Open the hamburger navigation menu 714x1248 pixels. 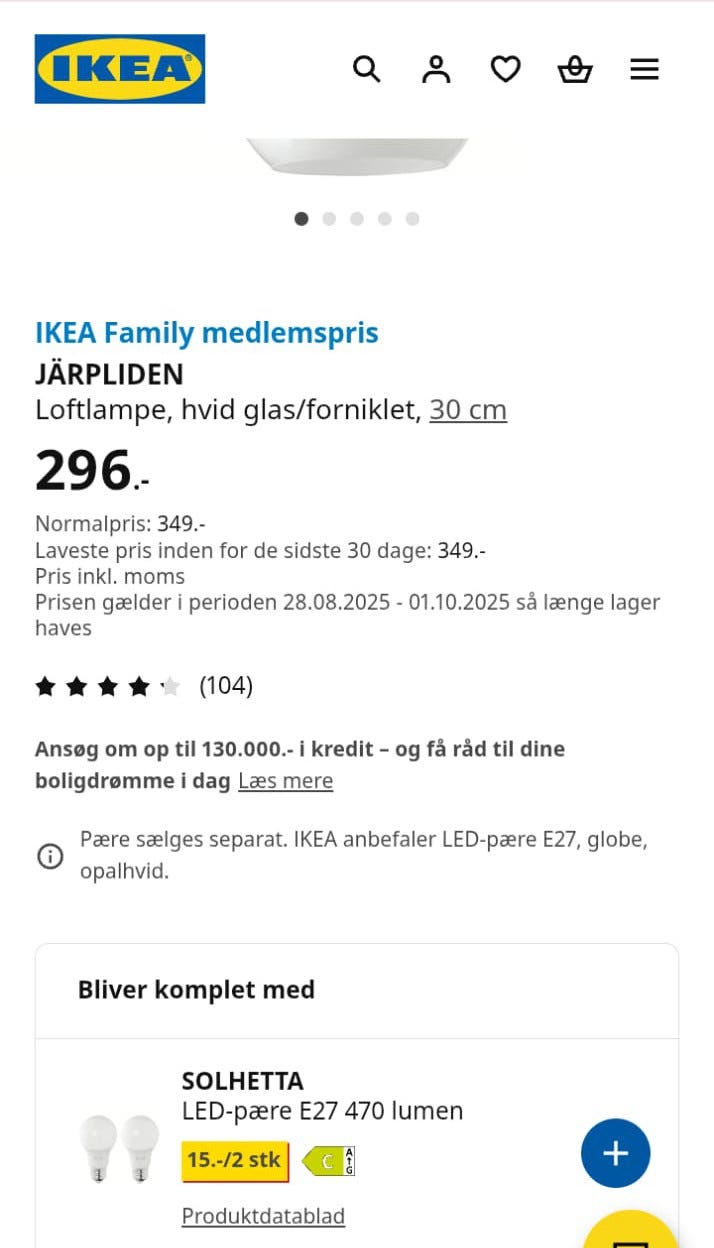[645, 68]
